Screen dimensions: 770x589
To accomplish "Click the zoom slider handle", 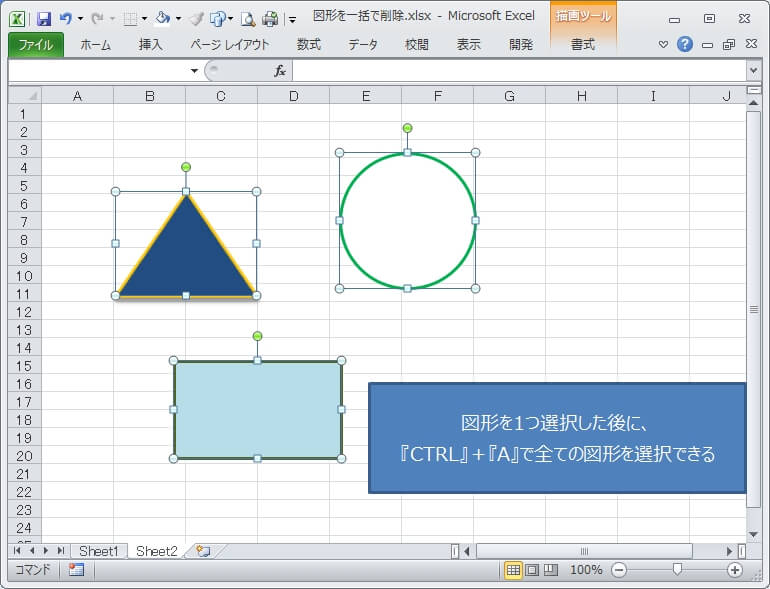I will point(677,570).
